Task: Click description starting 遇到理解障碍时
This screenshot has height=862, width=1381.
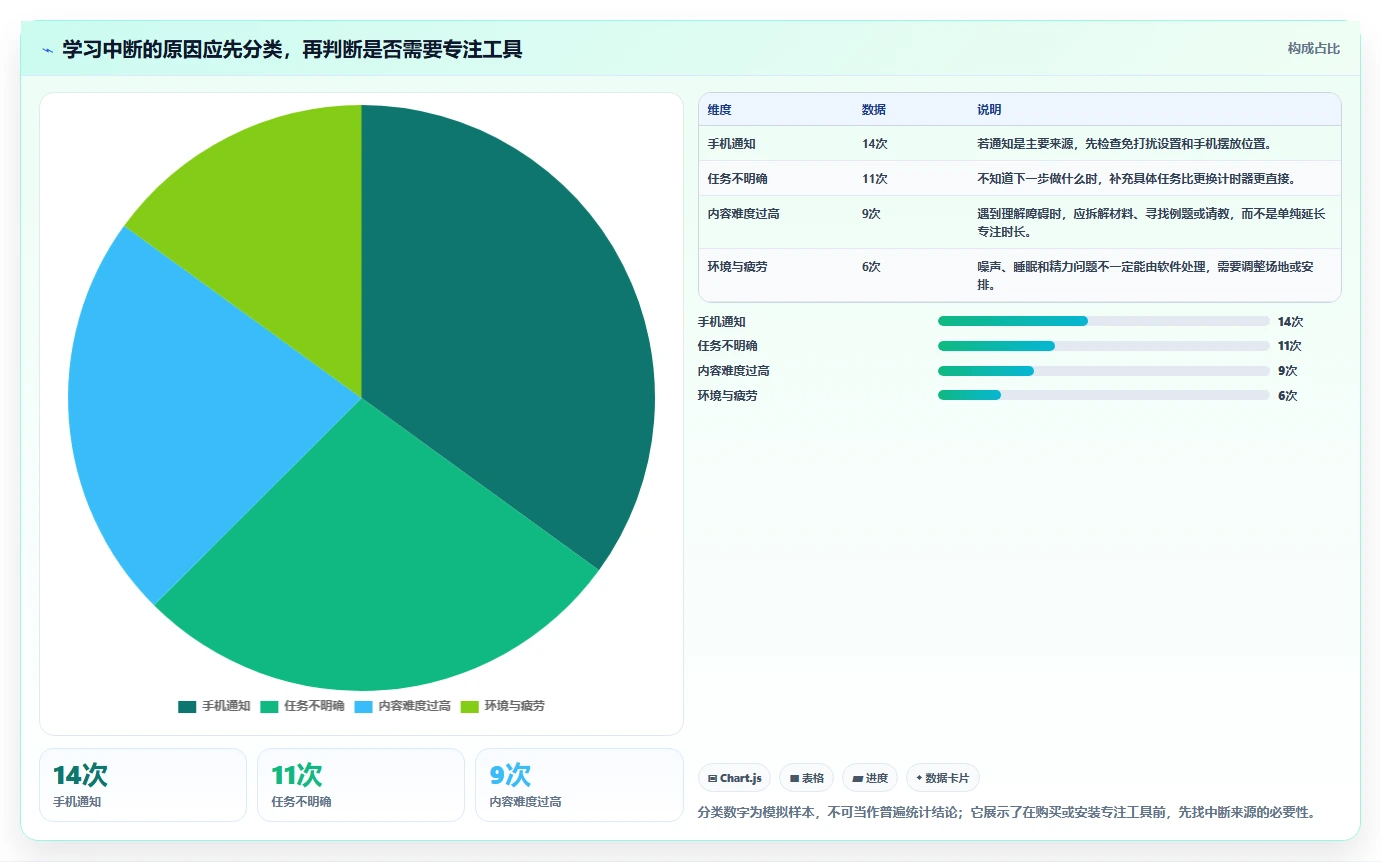Action: click(x=1152, y=223)
